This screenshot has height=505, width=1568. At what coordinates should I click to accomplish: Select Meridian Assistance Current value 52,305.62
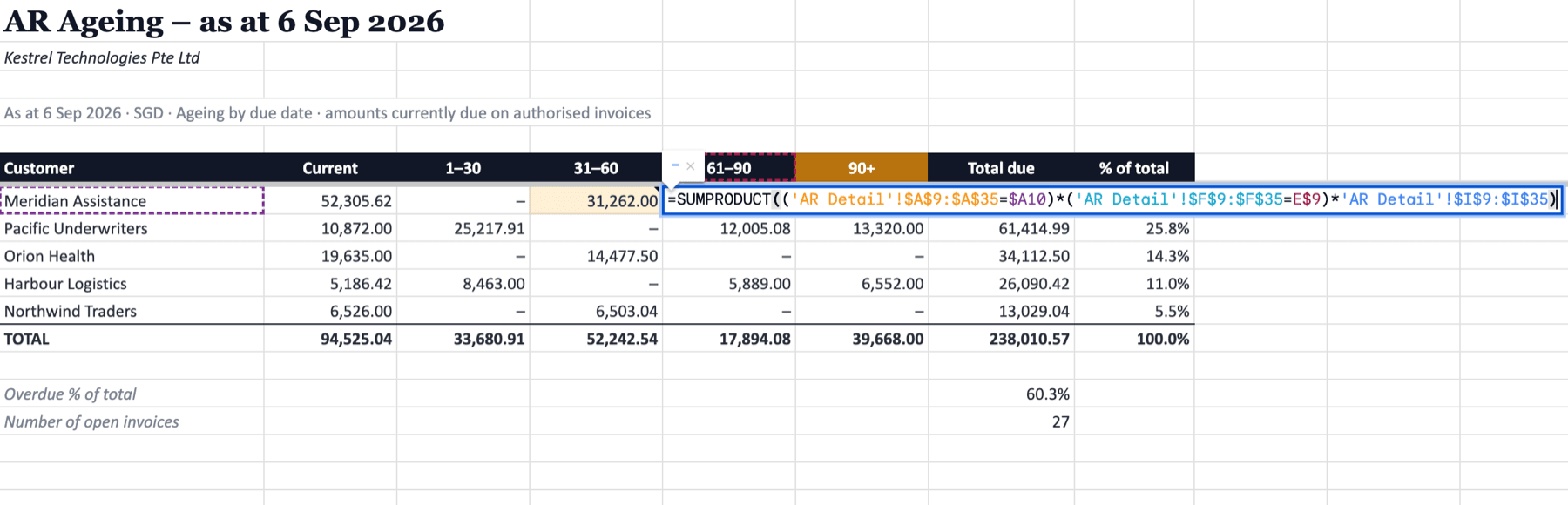pos(330,201)
